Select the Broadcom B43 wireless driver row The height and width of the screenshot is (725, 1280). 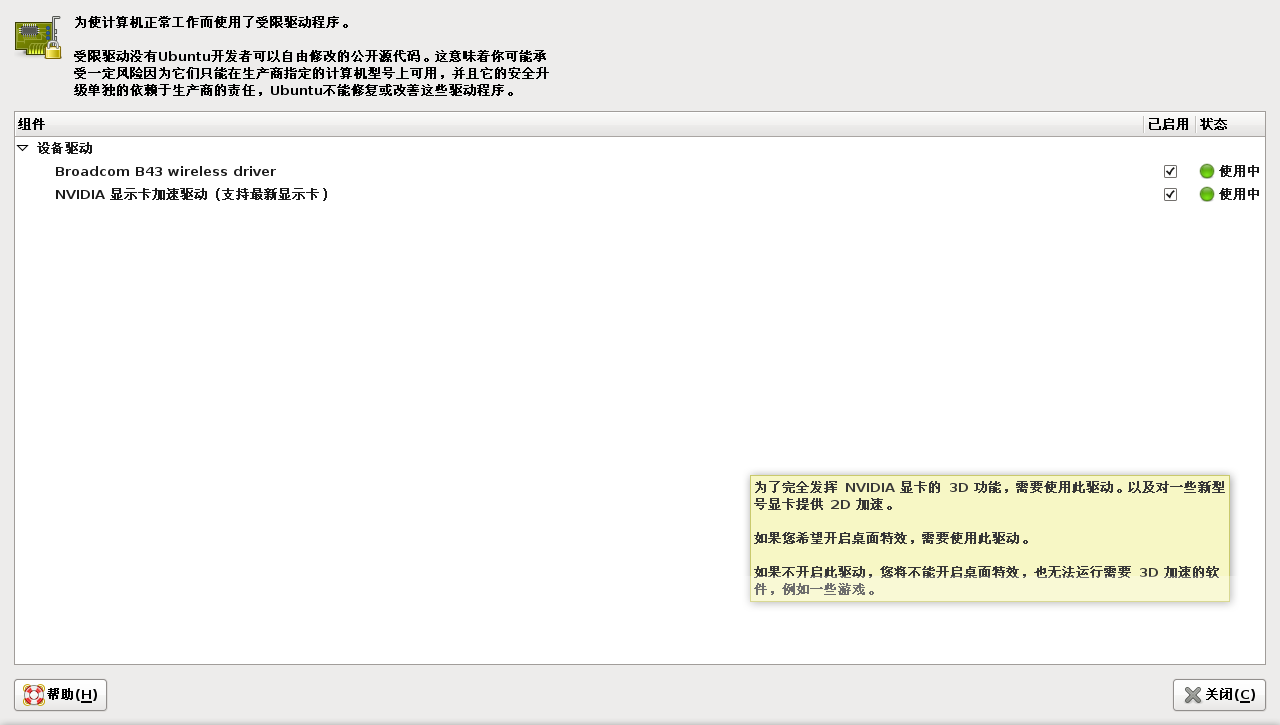(x=640, y=171)
